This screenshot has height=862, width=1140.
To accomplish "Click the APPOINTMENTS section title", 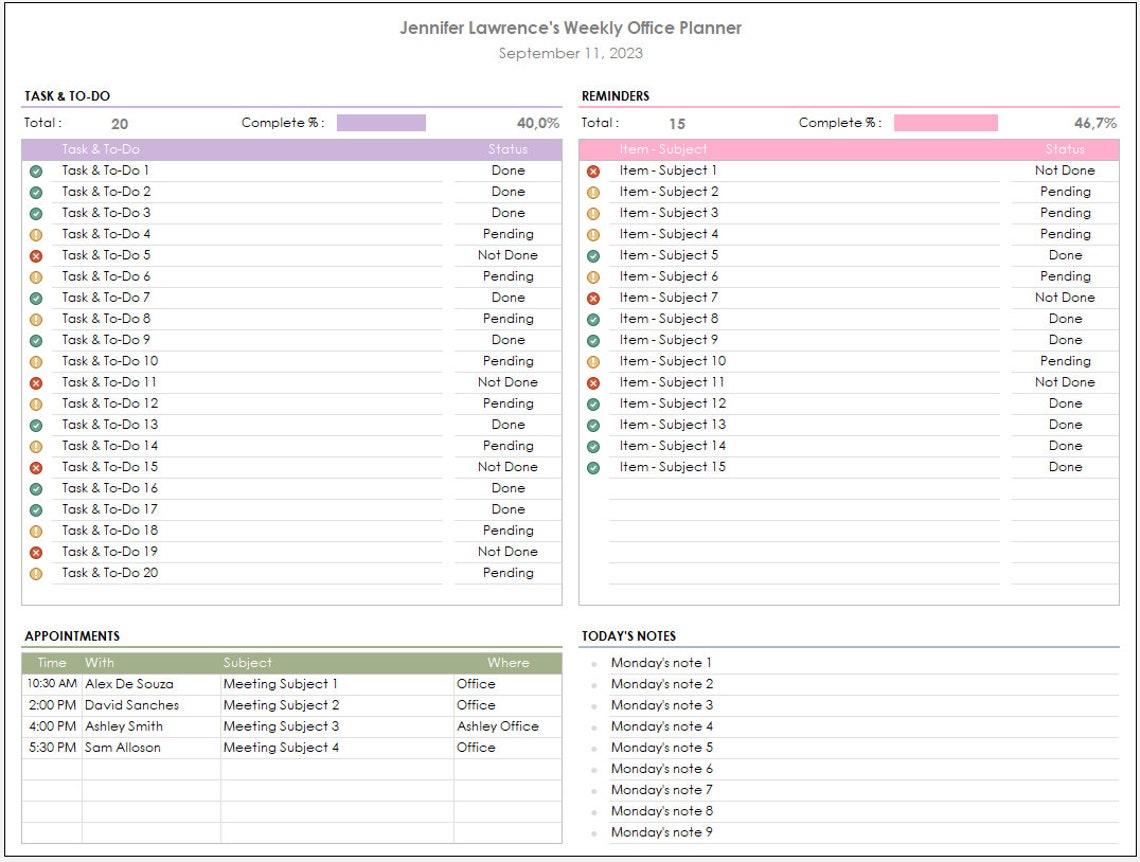I will click(70, 636).
